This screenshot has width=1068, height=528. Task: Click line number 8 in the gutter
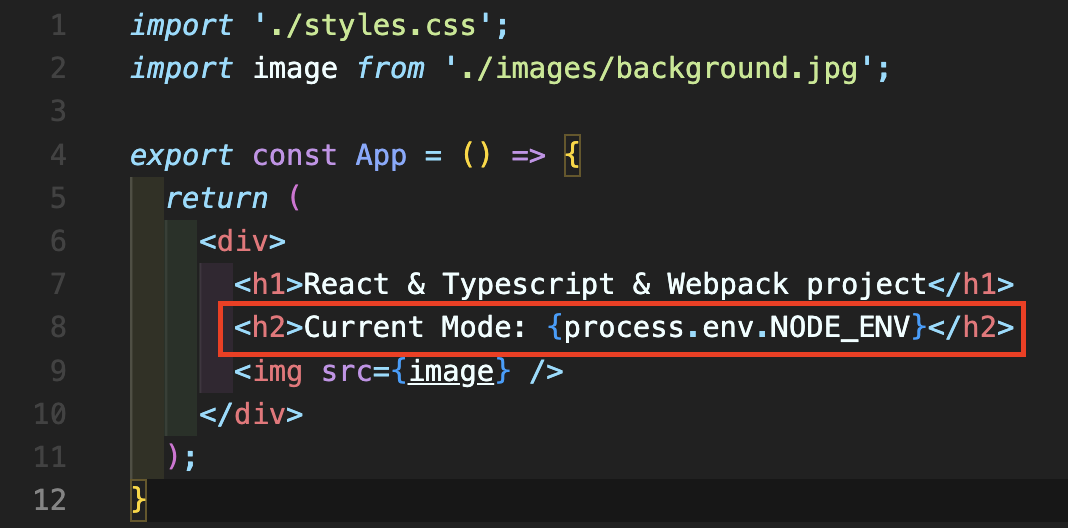(x=57, y=328)
